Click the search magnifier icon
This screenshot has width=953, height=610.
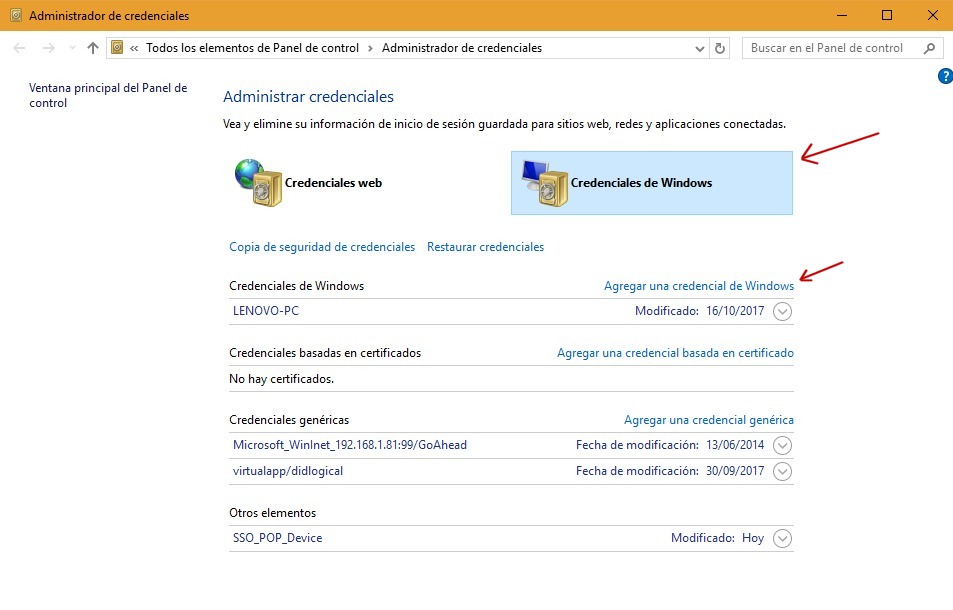click(929, 48)
